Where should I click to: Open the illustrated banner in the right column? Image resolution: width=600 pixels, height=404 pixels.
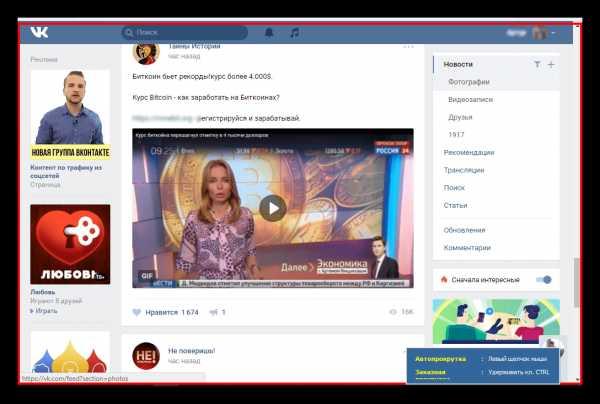496,321
